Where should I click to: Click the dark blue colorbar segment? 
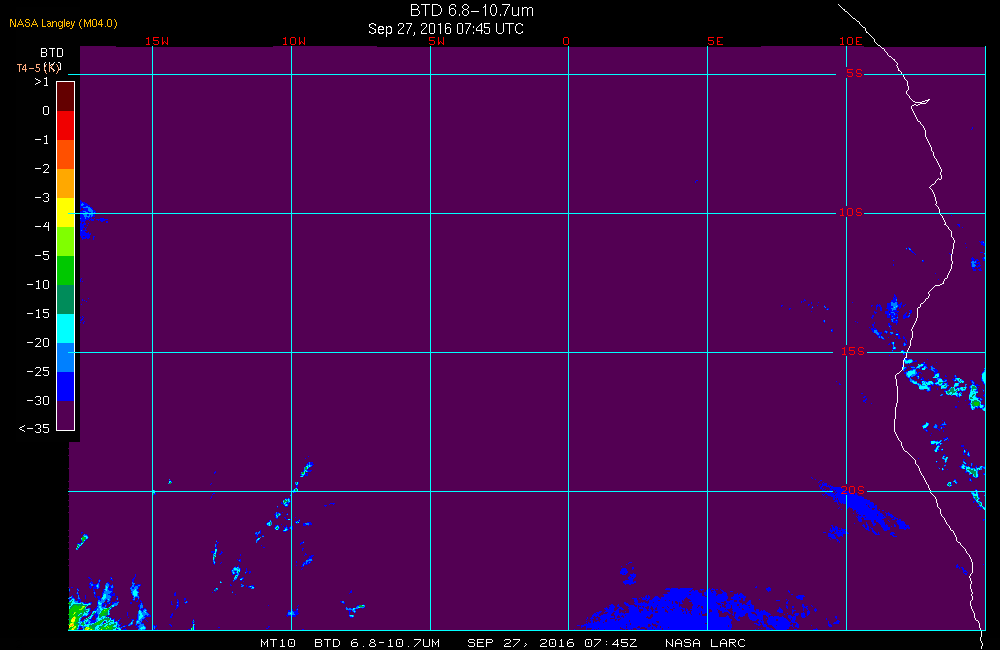pyautogui.click(x=66, y=387)
